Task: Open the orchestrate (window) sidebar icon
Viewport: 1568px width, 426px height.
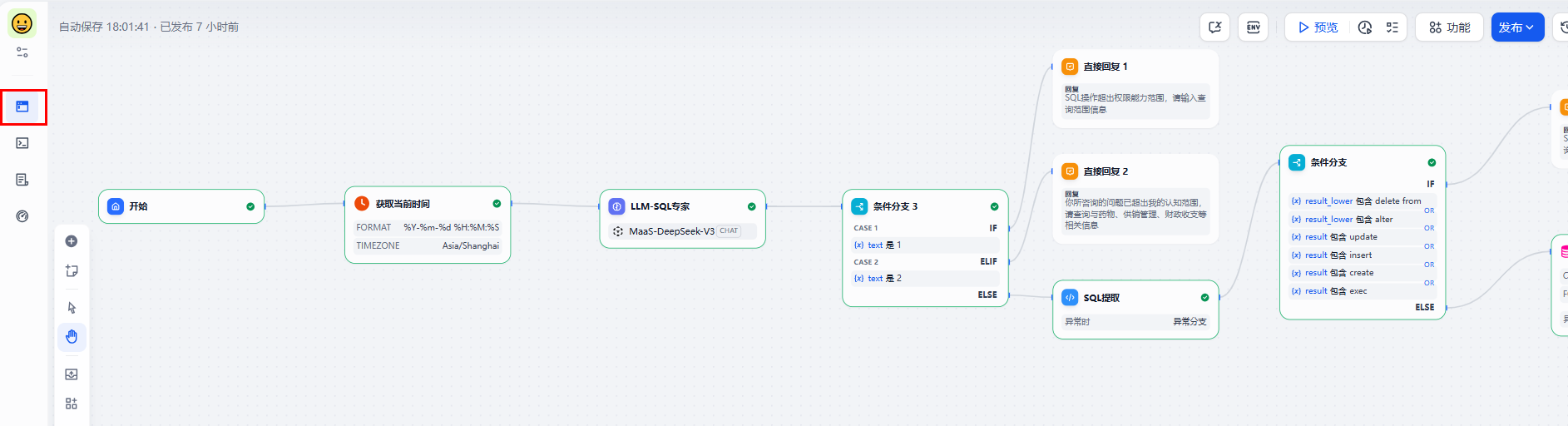Action: (22, 106)
